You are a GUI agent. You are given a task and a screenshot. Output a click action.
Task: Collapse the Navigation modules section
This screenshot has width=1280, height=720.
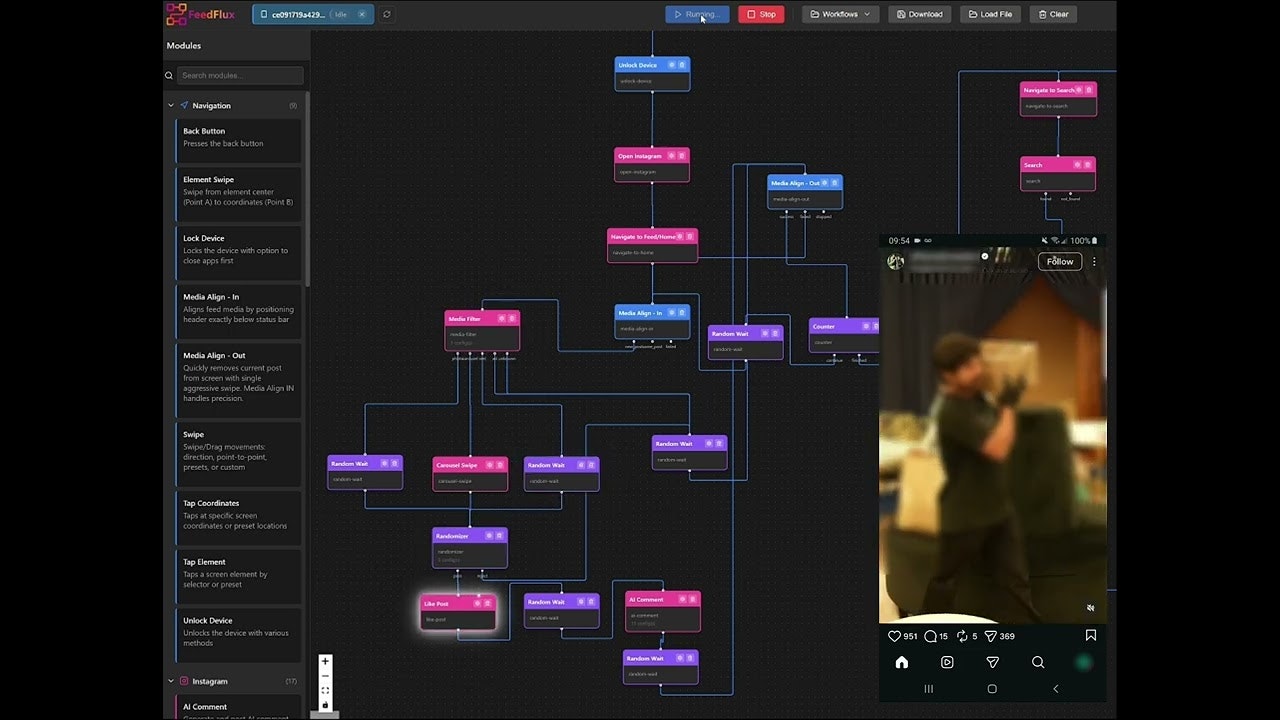tap(171, 105)
